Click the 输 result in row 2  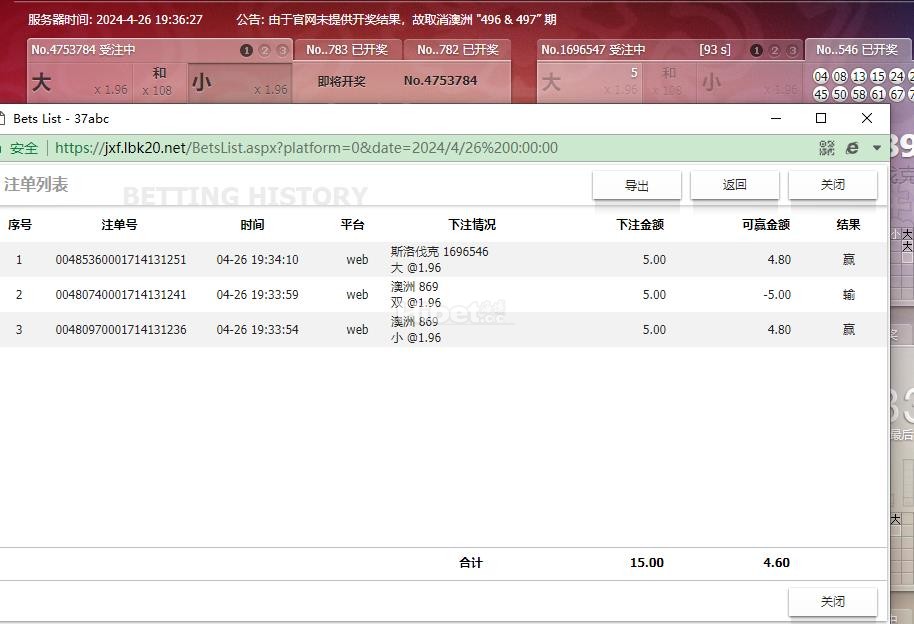tap(849, 295)
